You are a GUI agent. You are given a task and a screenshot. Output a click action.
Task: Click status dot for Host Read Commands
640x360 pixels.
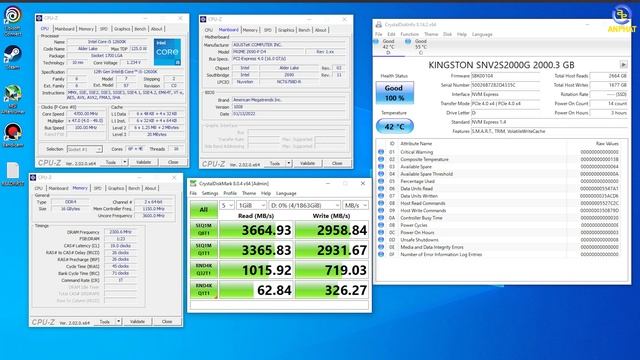click(381, 203)
